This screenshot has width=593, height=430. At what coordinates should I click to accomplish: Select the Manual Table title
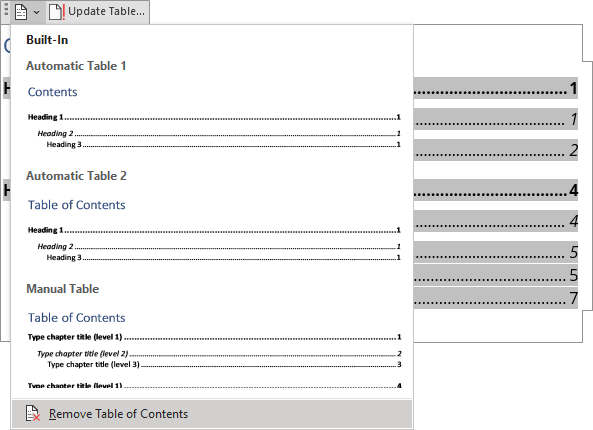coord(63,289)
